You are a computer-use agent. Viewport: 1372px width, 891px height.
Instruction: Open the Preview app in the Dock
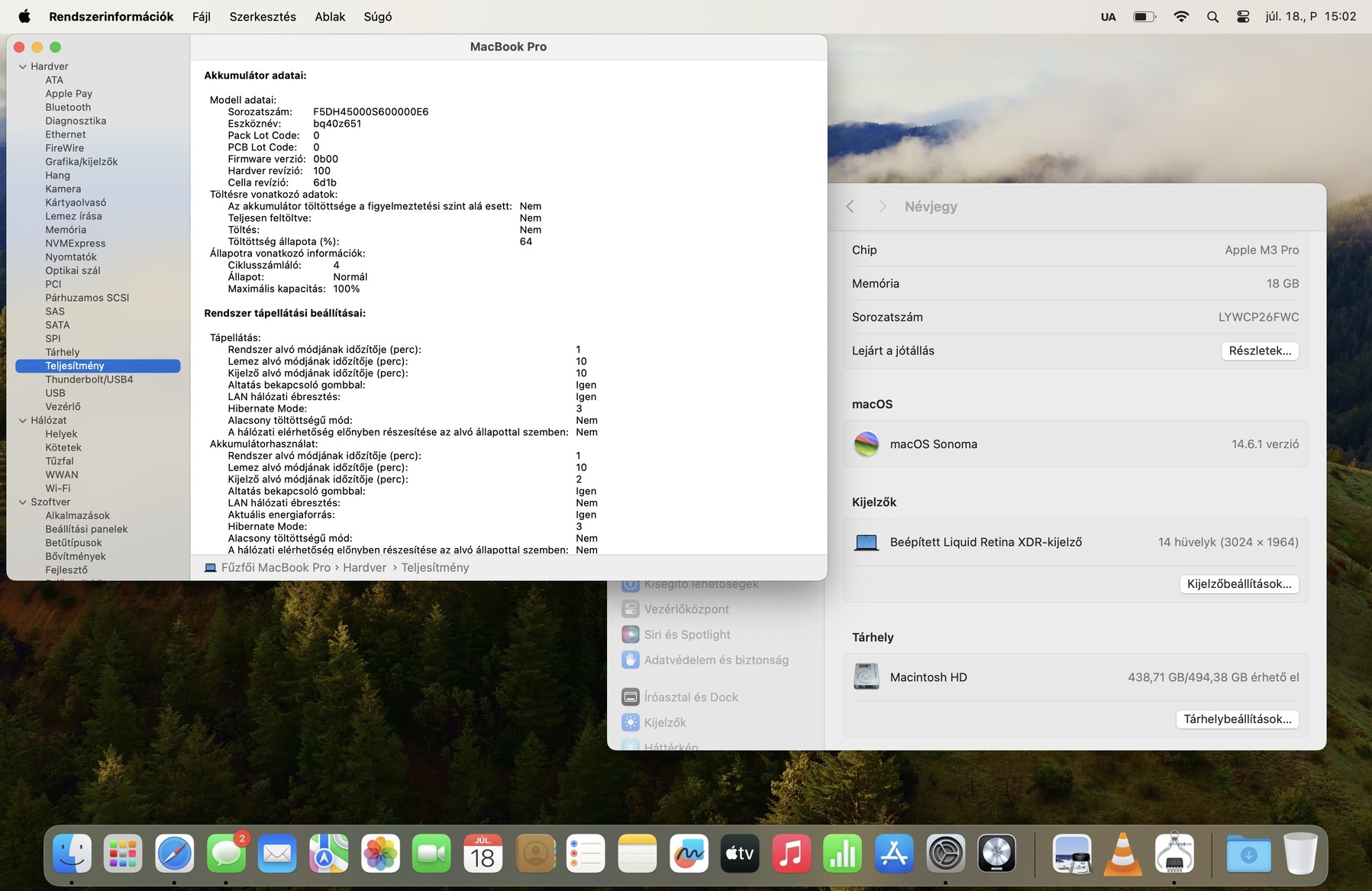click(1072, 853)
